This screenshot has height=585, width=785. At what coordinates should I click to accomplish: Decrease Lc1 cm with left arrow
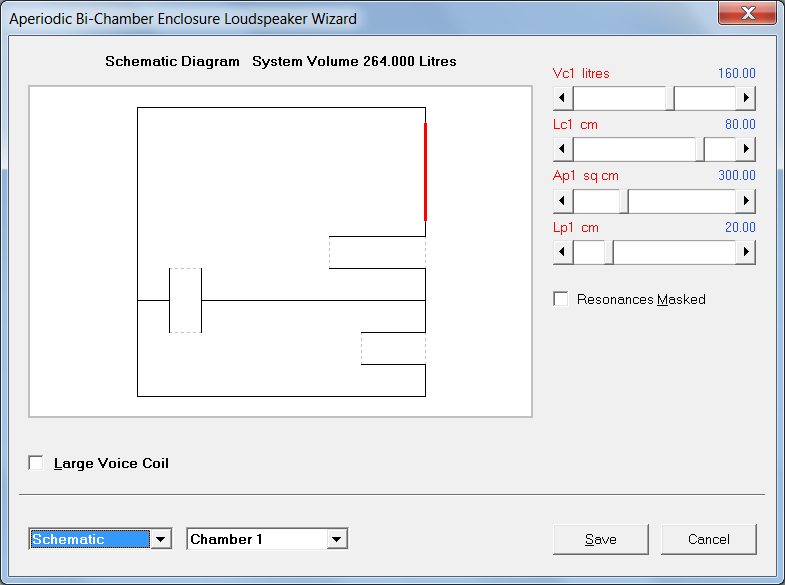(x=563, y=149)
